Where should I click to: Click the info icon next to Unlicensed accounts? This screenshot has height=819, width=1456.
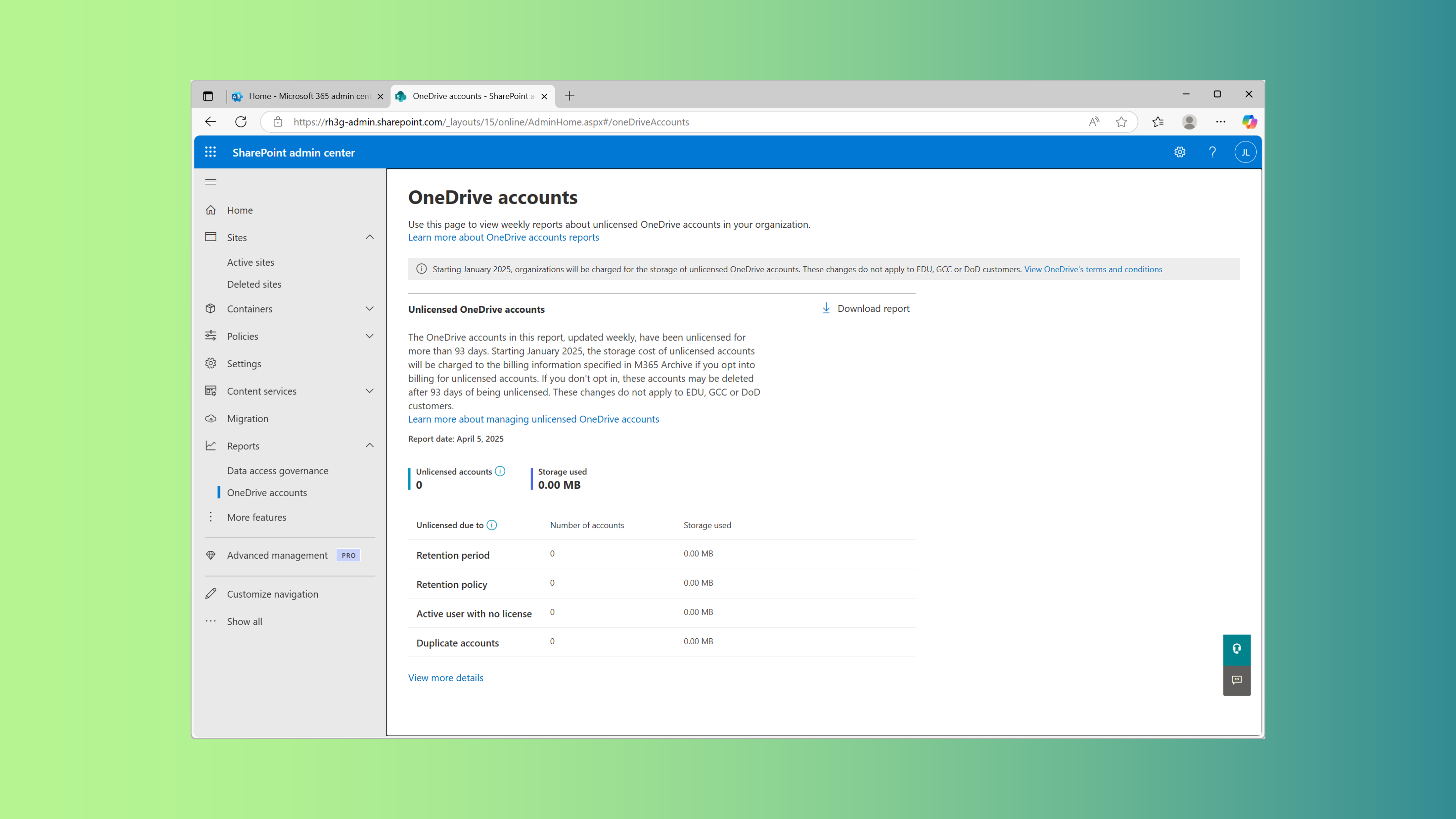(500, 471)
